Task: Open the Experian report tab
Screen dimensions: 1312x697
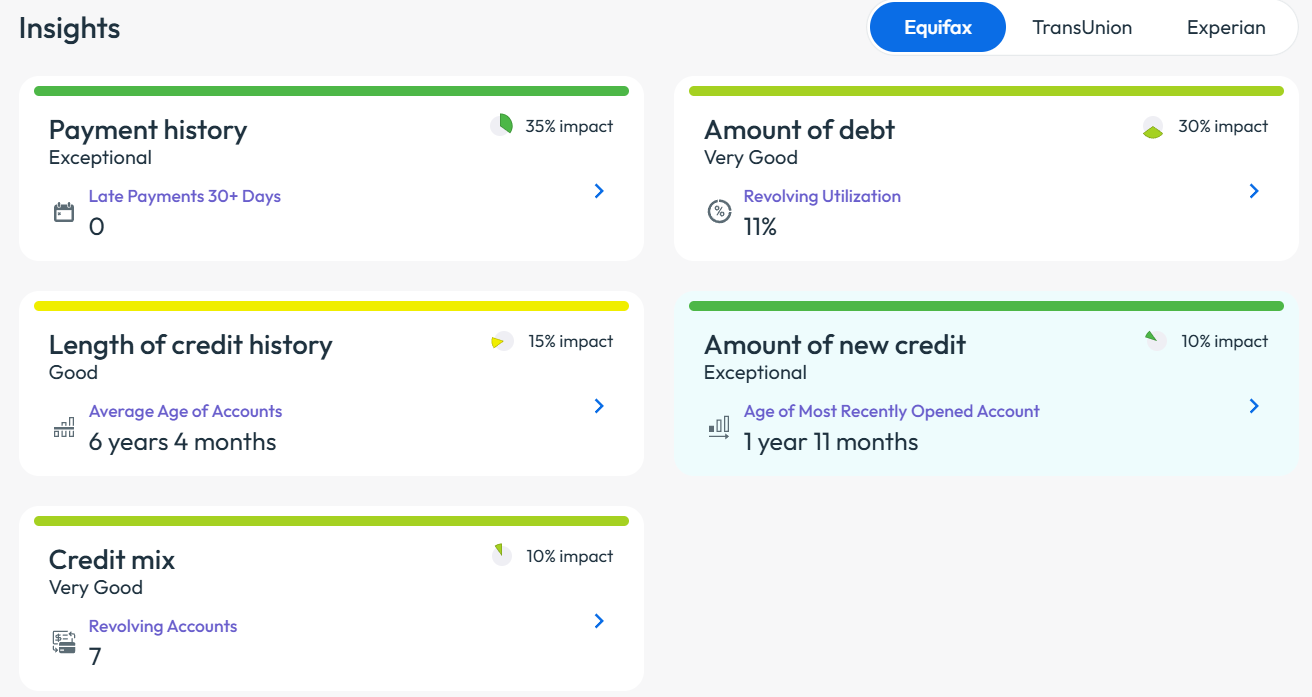Action: tap(1226, 27)
